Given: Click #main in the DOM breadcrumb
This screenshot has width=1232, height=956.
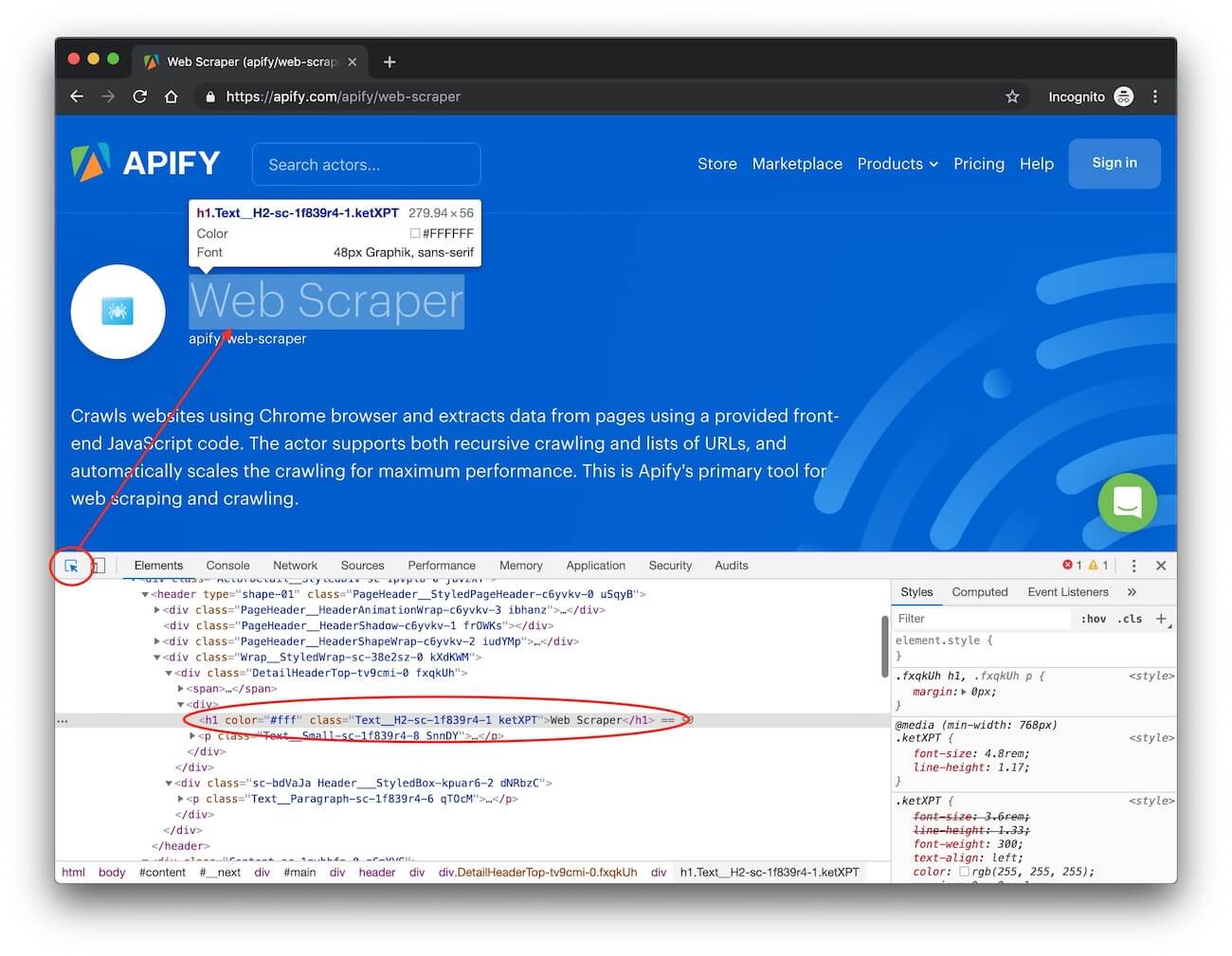Looking at the screenshot, I should click(299, 873).
